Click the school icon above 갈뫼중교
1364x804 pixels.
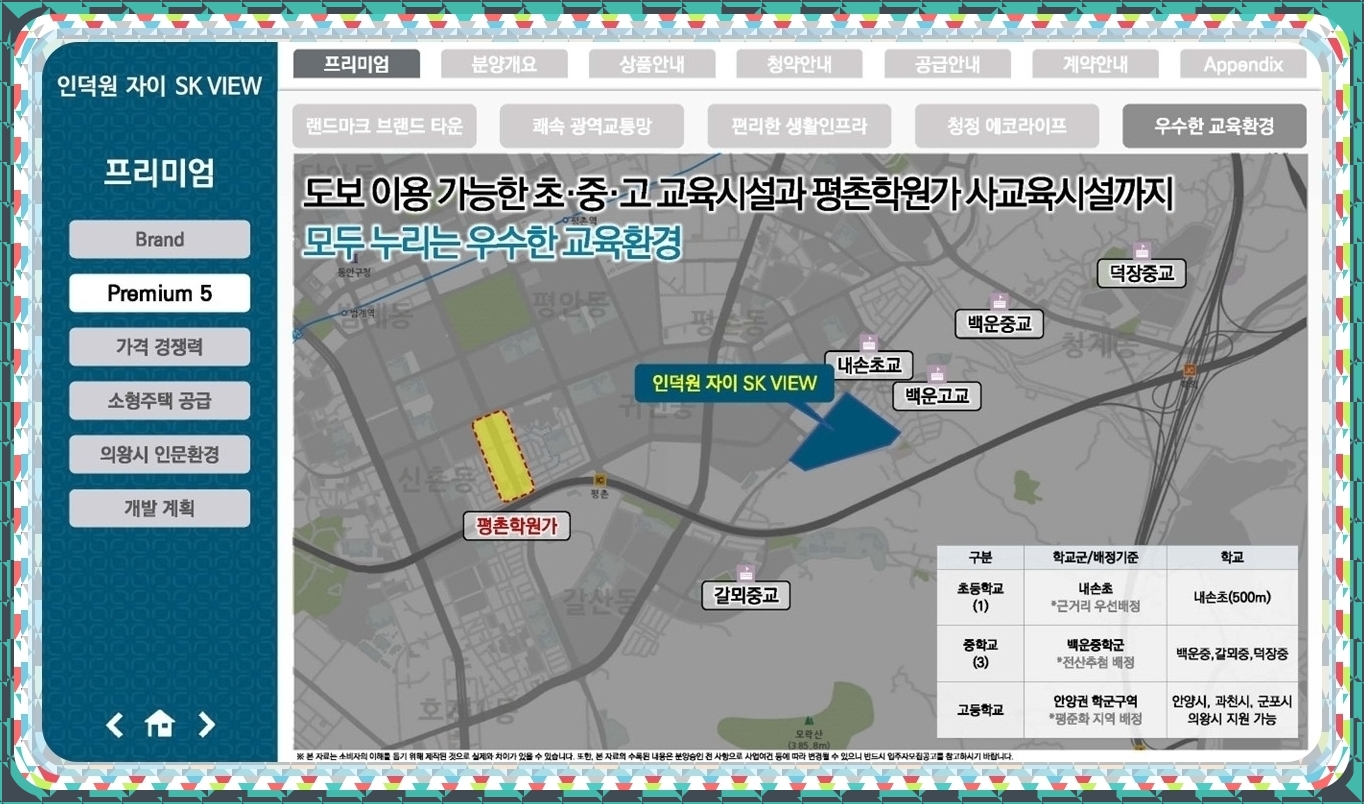[x=745, y=574]
